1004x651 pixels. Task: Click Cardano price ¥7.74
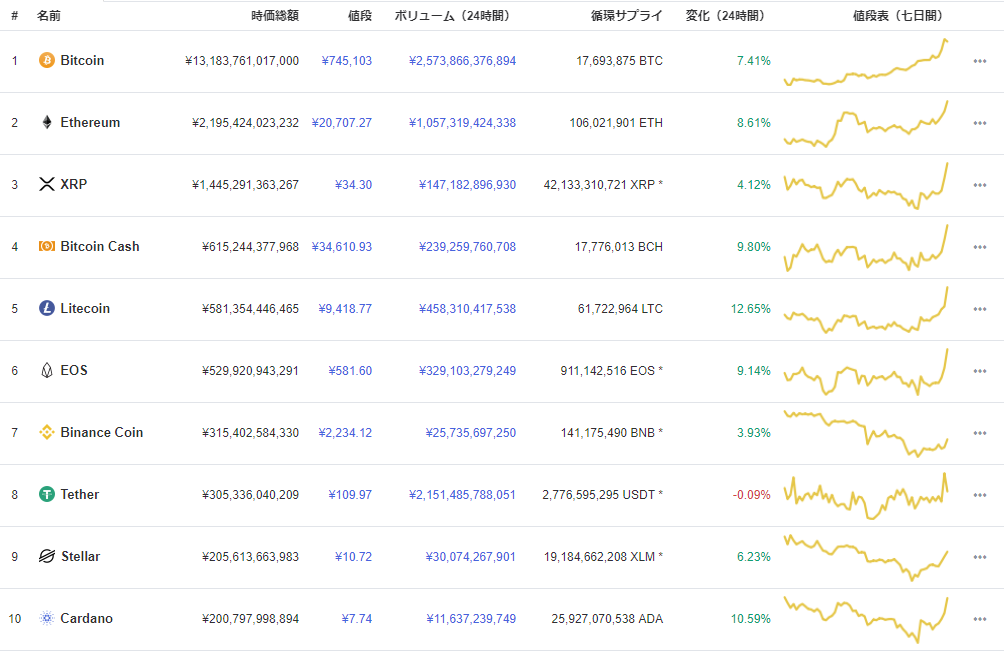point(357,619)
